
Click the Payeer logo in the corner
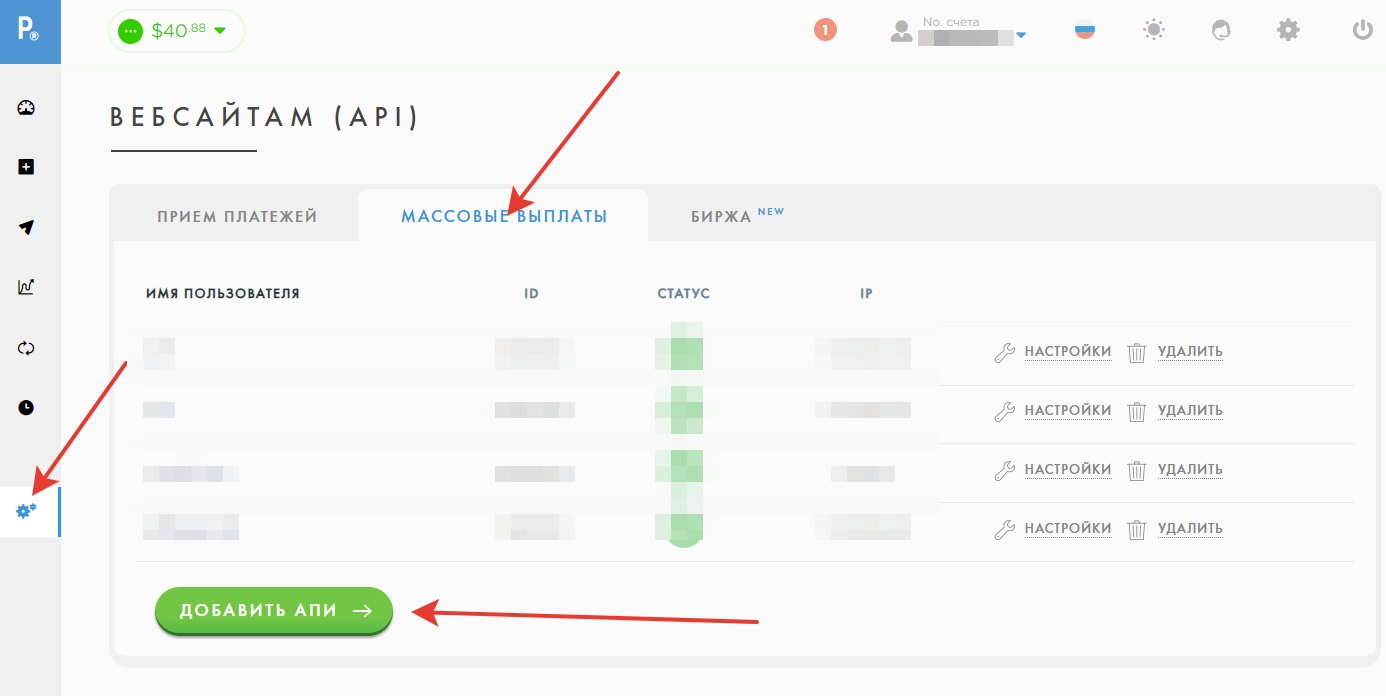click(x=29, y=30)
